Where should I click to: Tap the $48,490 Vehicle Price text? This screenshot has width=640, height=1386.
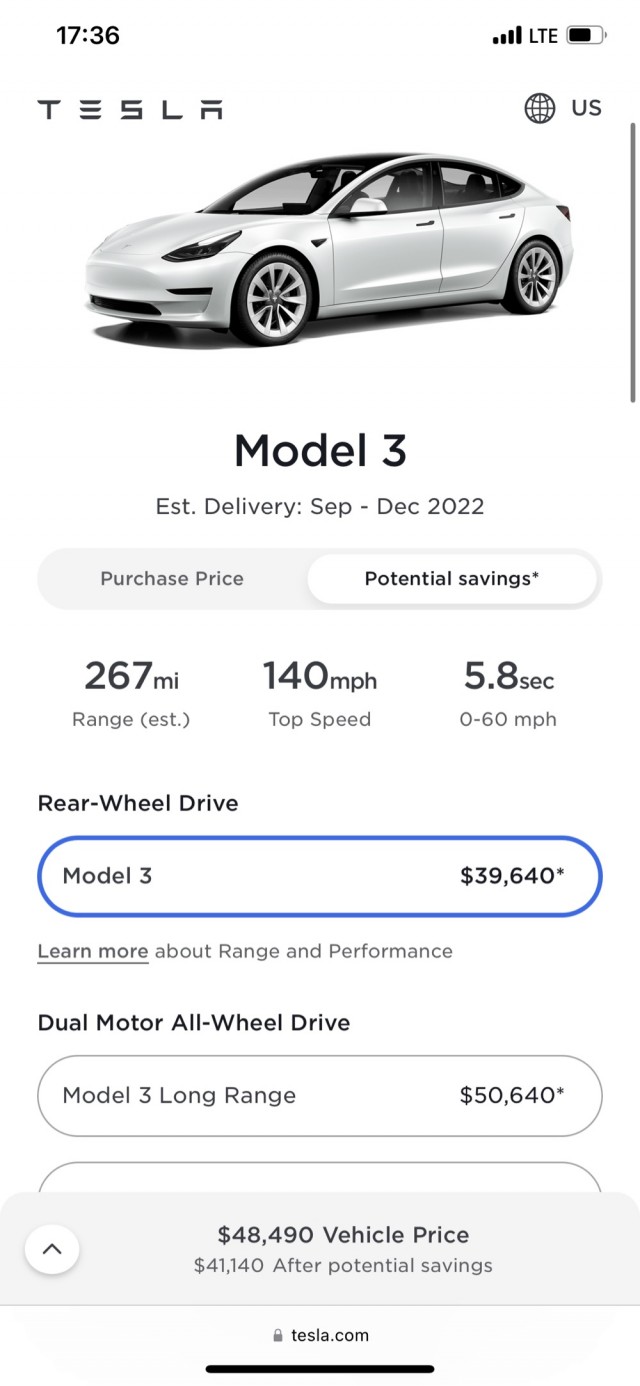pyautogui.click(x=343, y=1235)
